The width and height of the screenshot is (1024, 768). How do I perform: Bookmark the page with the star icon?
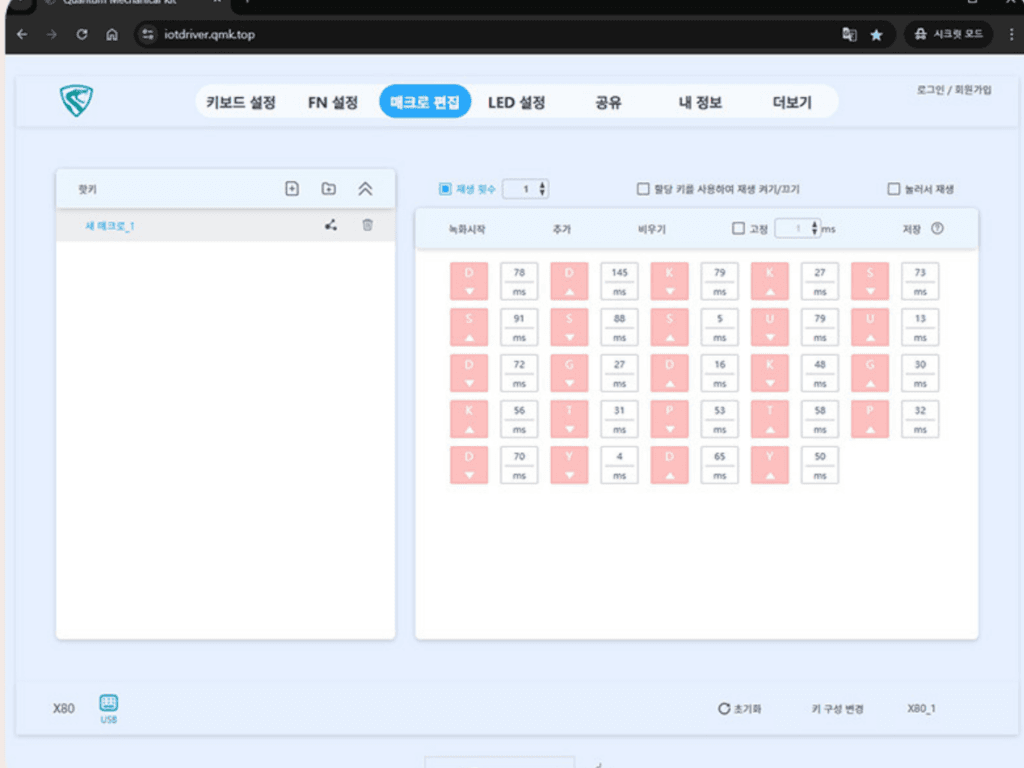876,34
